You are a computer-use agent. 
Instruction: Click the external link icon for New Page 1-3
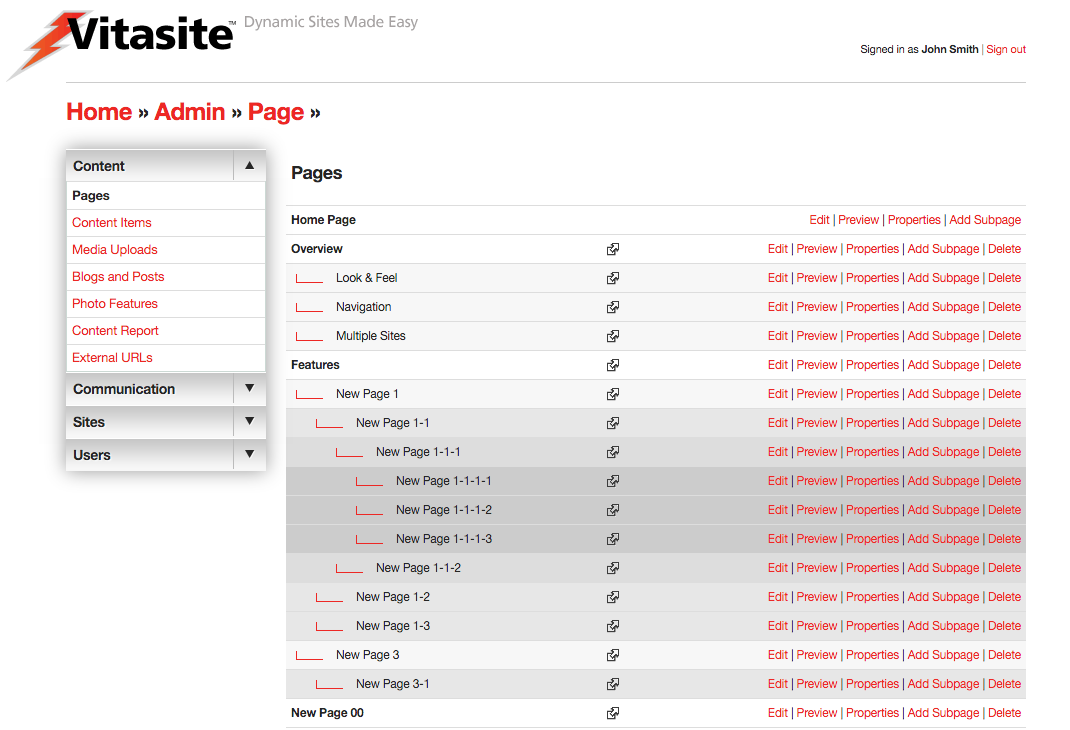point(613,626)
